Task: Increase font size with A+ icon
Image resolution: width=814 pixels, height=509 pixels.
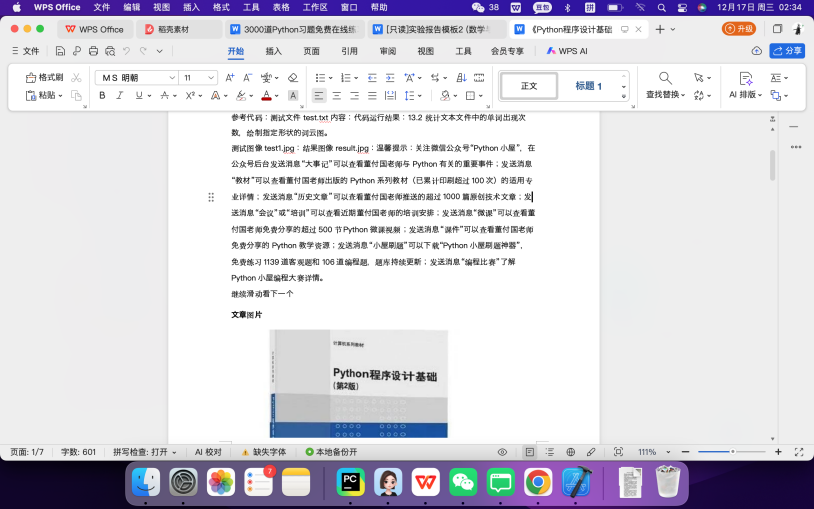Action: pyautogui.click(x=229, y=77)
